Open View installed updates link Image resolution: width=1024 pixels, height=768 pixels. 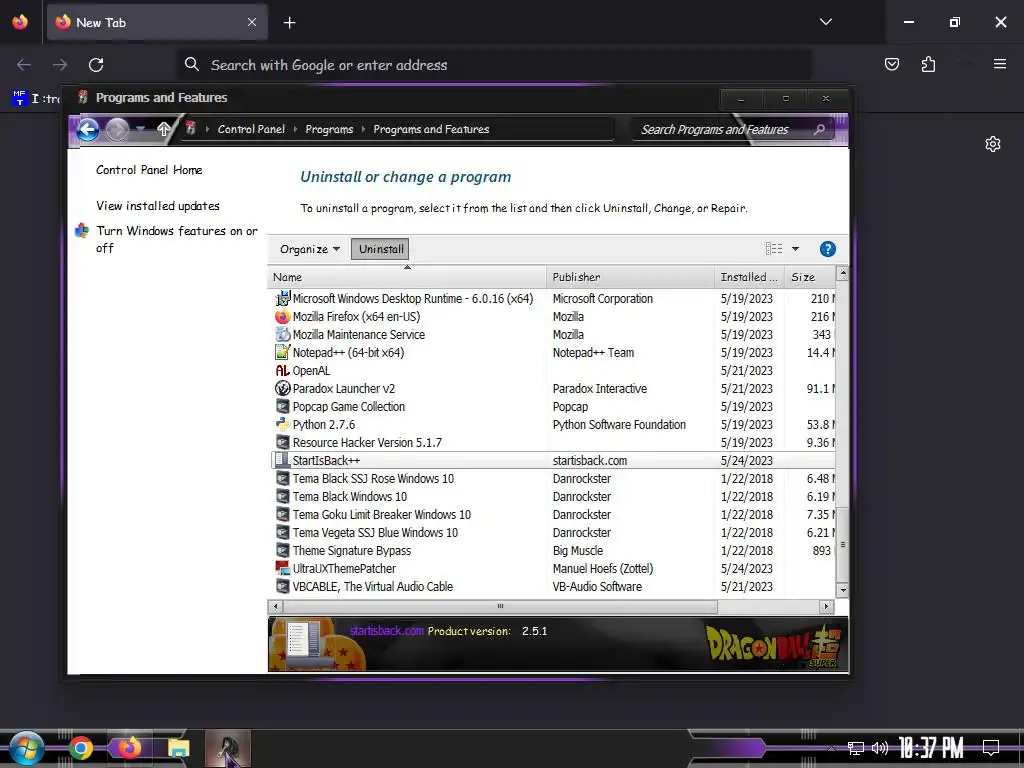(157, 206)
